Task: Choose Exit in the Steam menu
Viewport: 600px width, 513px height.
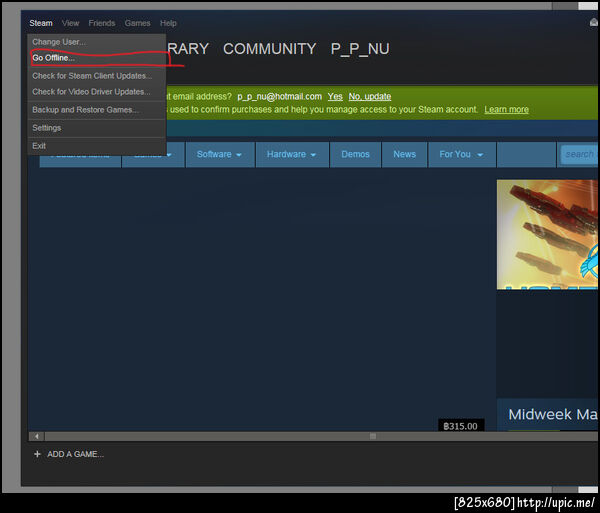Action: coord(96,146)
